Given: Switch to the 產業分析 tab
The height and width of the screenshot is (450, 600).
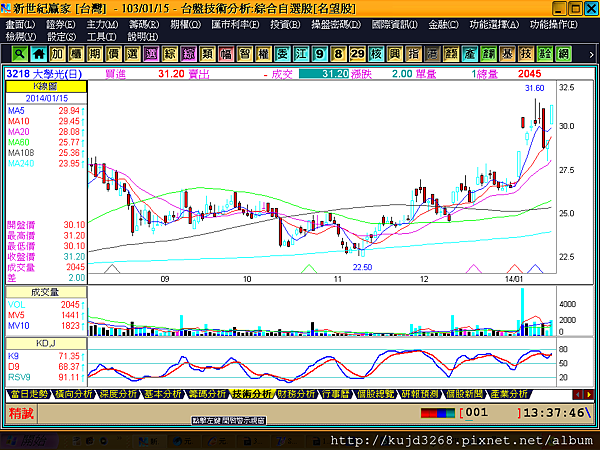Looking at the screenshot, I should [509, 394].
